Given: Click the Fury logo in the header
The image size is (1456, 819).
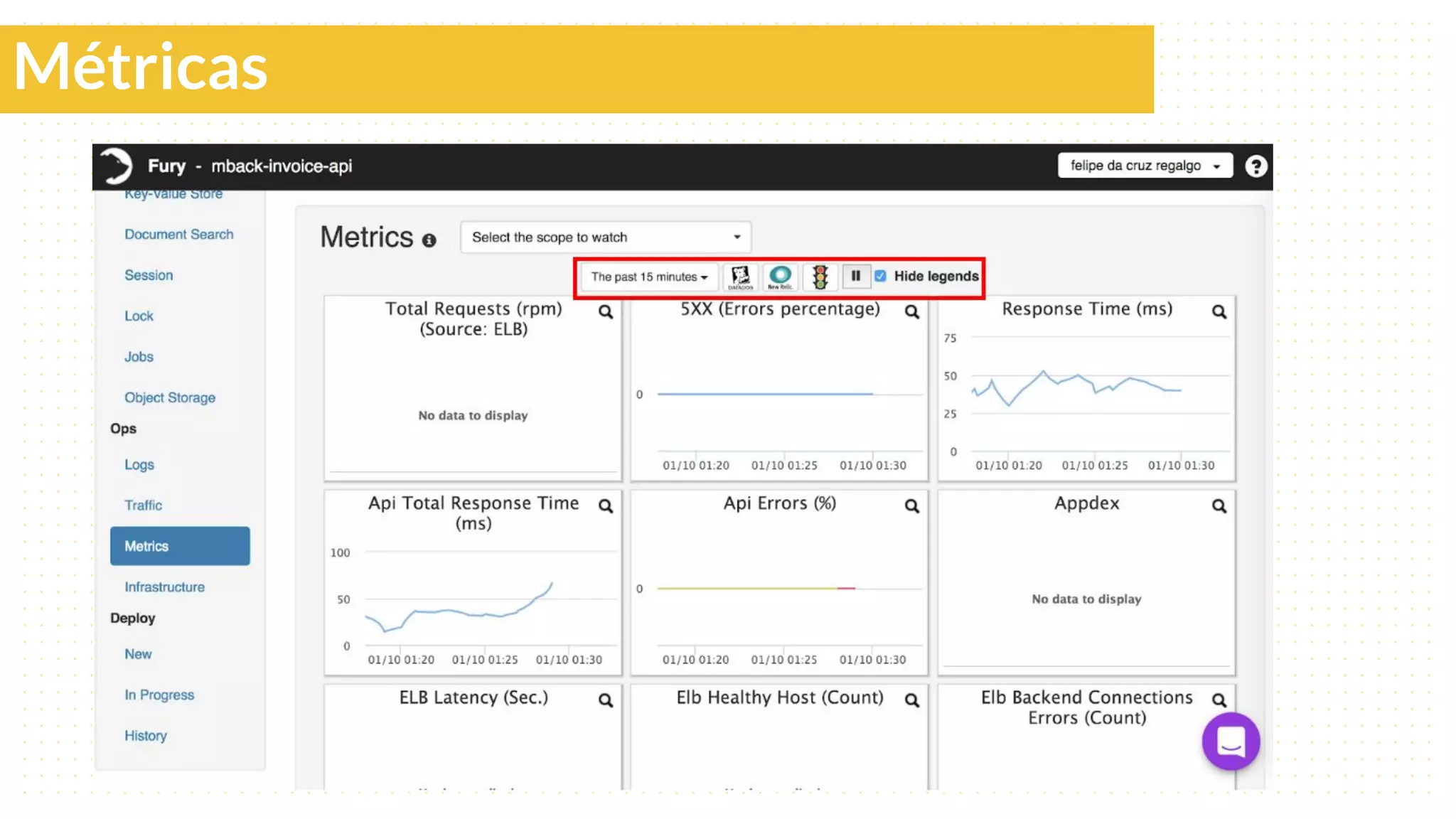Looking at the screenshot, I should [x=116, y=166].
